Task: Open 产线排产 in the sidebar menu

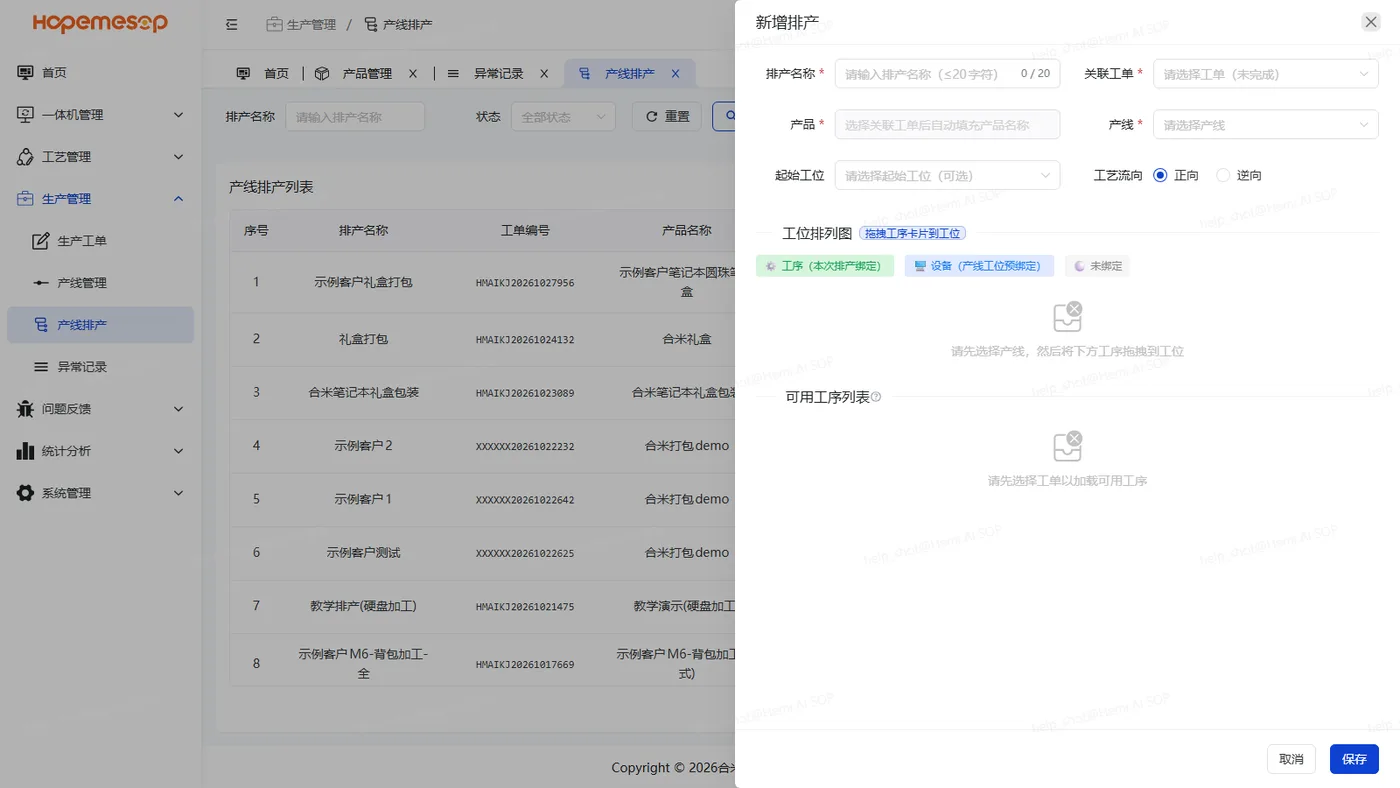Action: point(100,325)
